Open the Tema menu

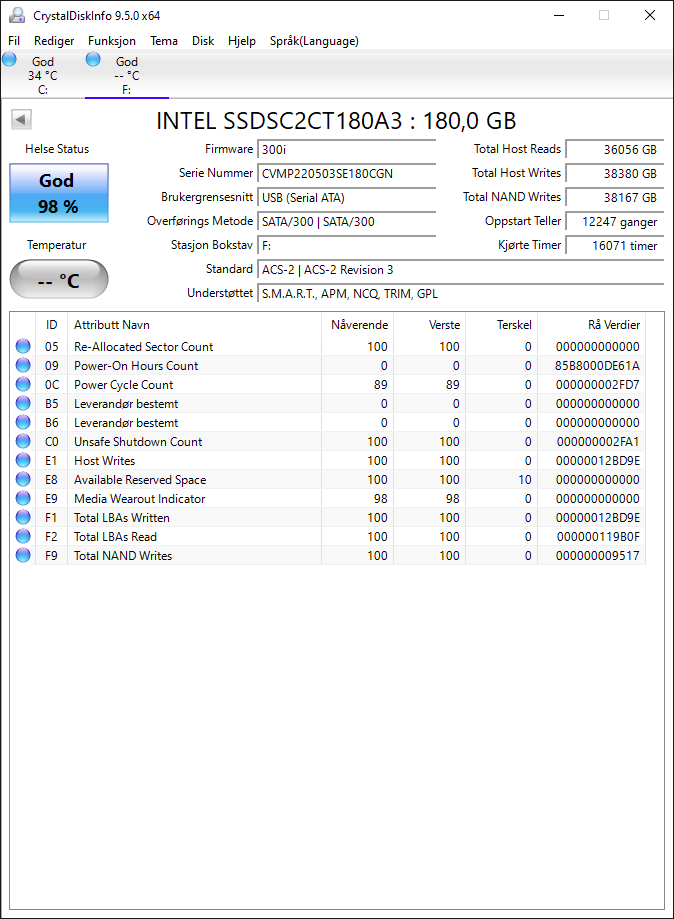(164, 41)
